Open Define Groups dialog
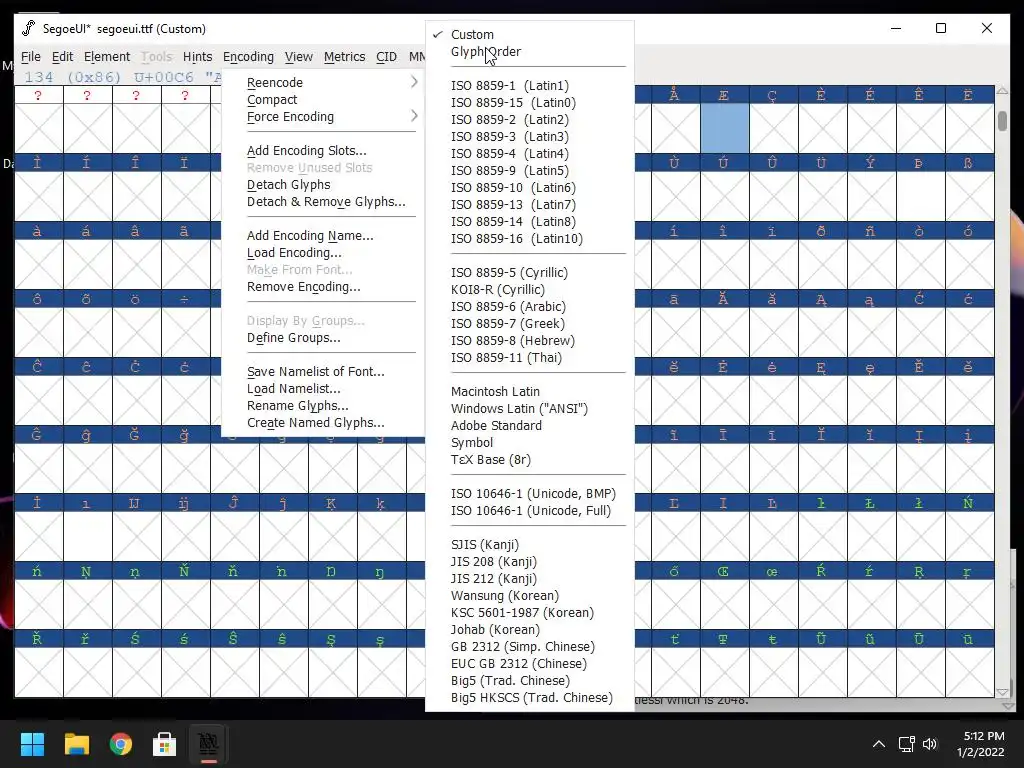The image size is (1024, 768). (x=293, y=338)
